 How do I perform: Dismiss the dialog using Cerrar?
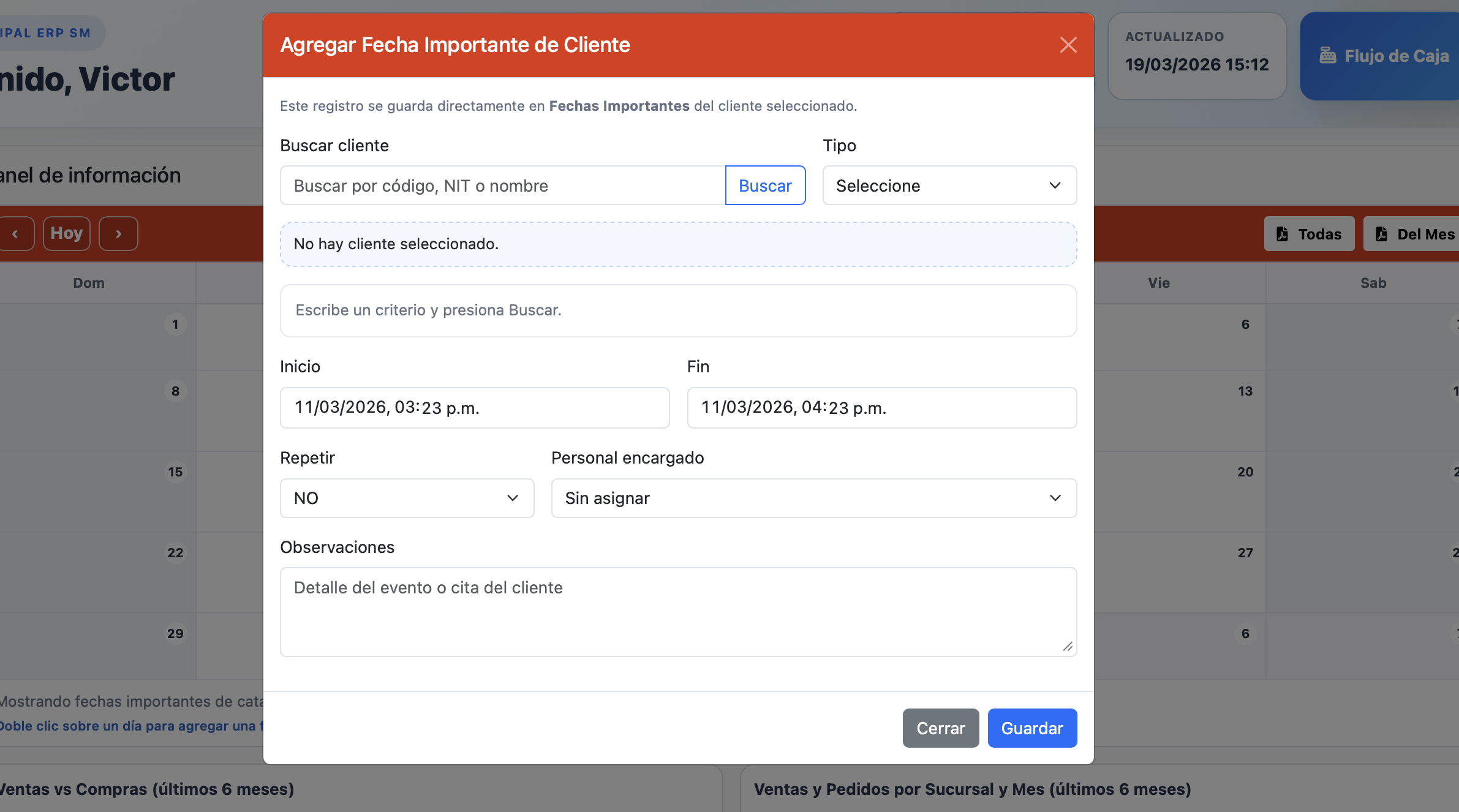pos(940,728)
